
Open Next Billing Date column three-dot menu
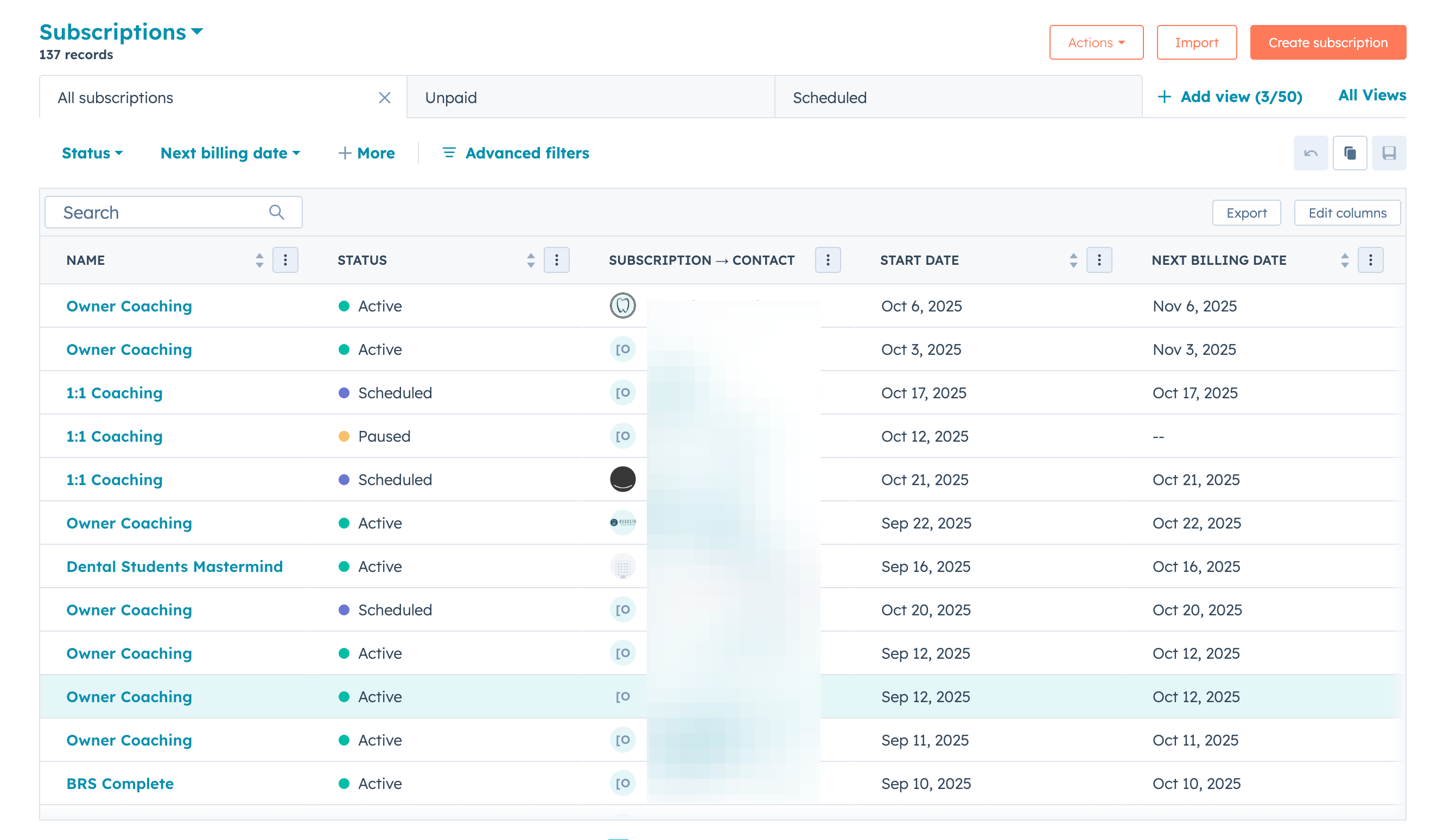[x=1370, y=260]
